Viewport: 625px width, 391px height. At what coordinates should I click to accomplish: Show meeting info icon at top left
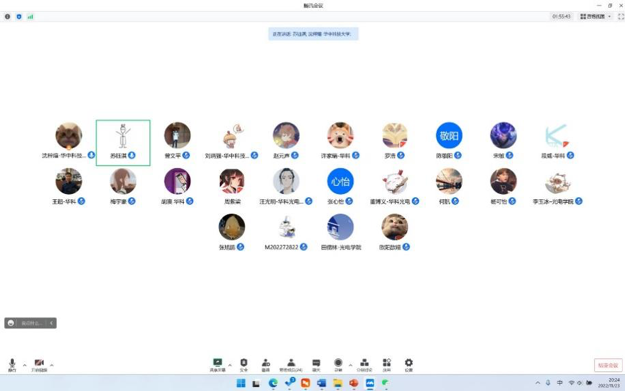7,16
